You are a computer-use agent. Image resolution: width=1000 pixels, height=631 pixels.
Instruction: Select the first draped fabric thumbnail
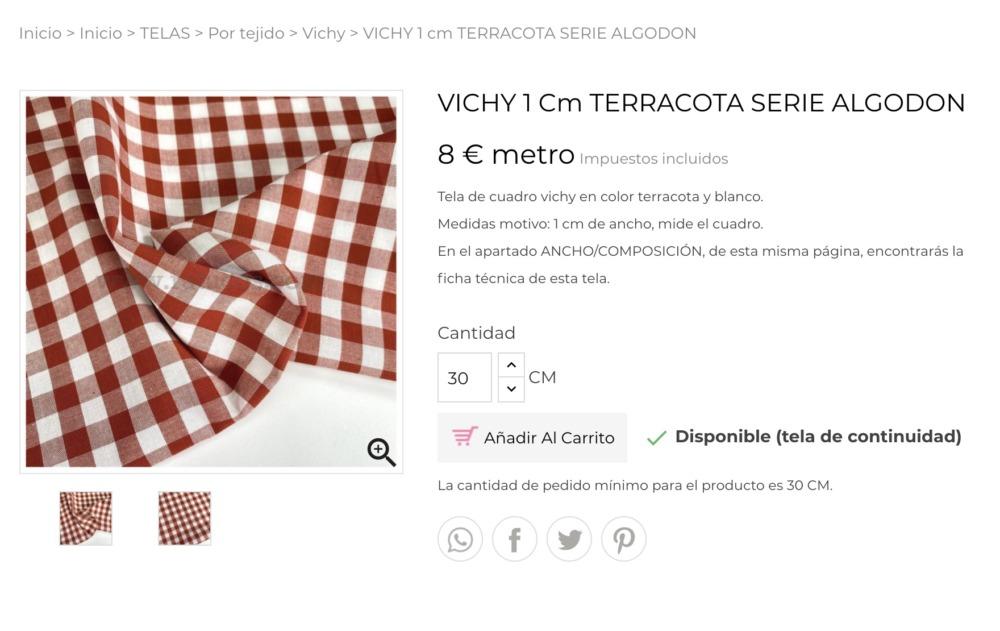point(85,518)
